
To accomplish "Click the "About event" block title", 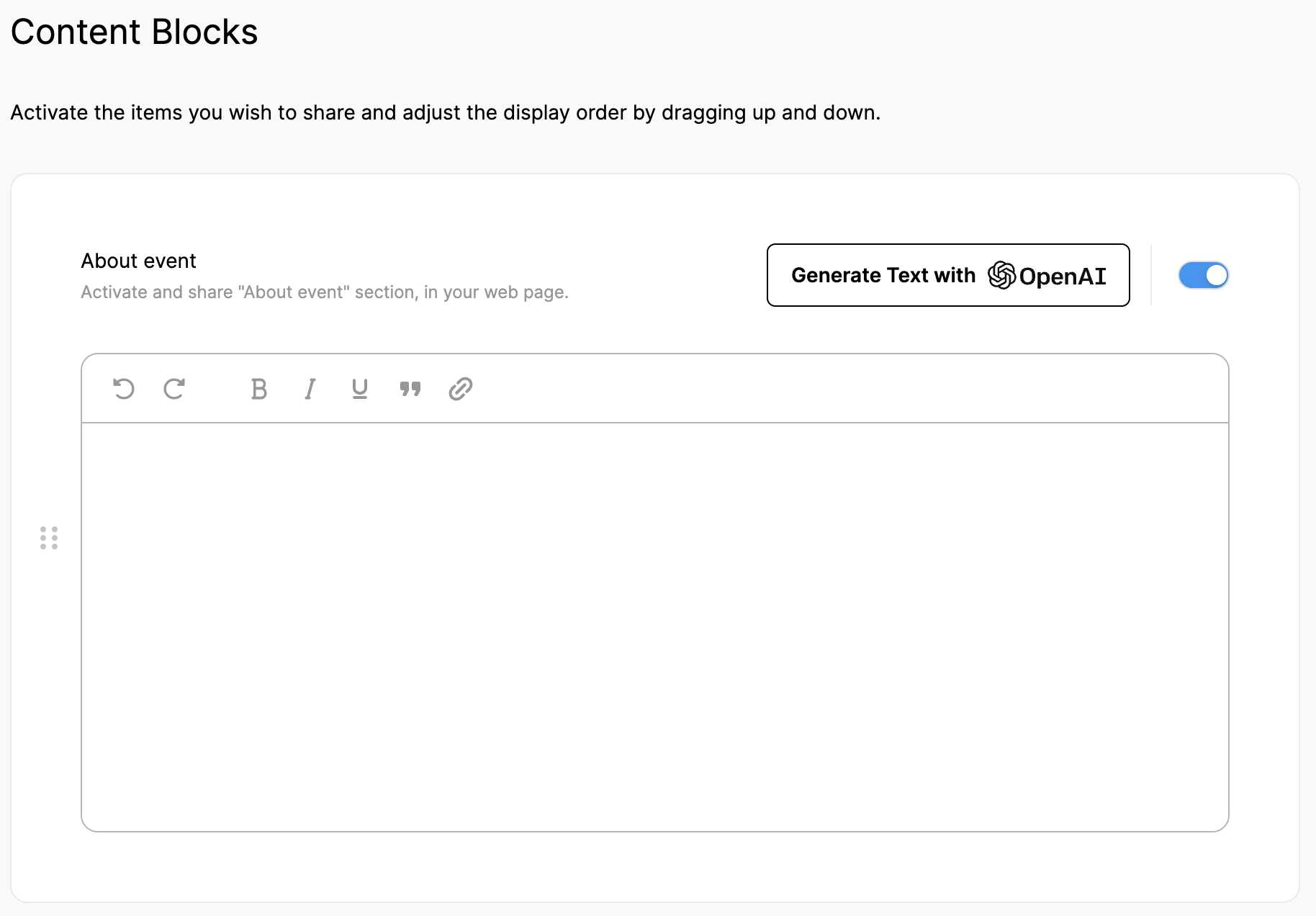I will point(138,261).
